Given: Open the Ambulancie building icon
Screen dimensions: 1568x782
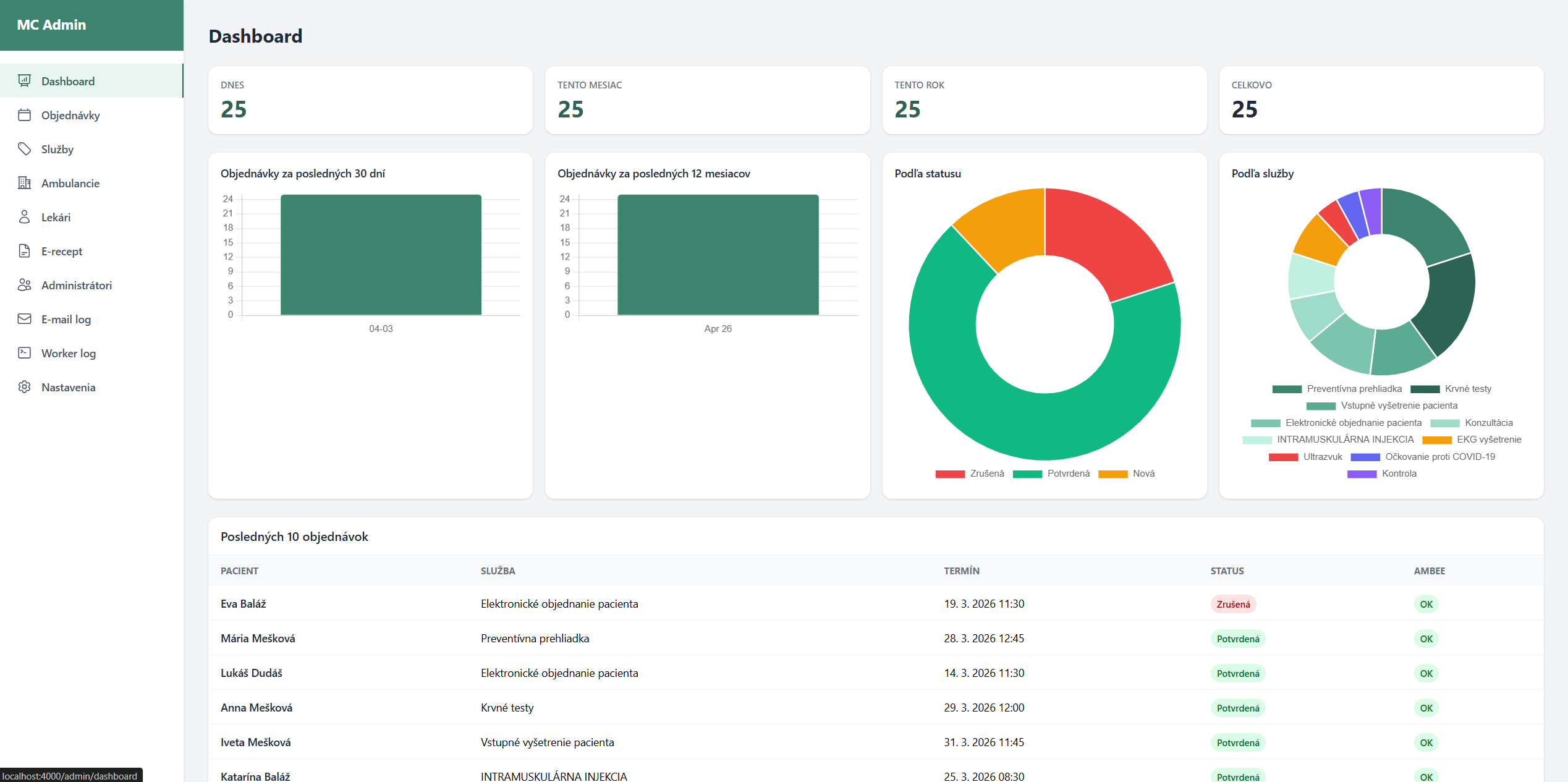Looking at the screenshot, I should tap(25, 183).
